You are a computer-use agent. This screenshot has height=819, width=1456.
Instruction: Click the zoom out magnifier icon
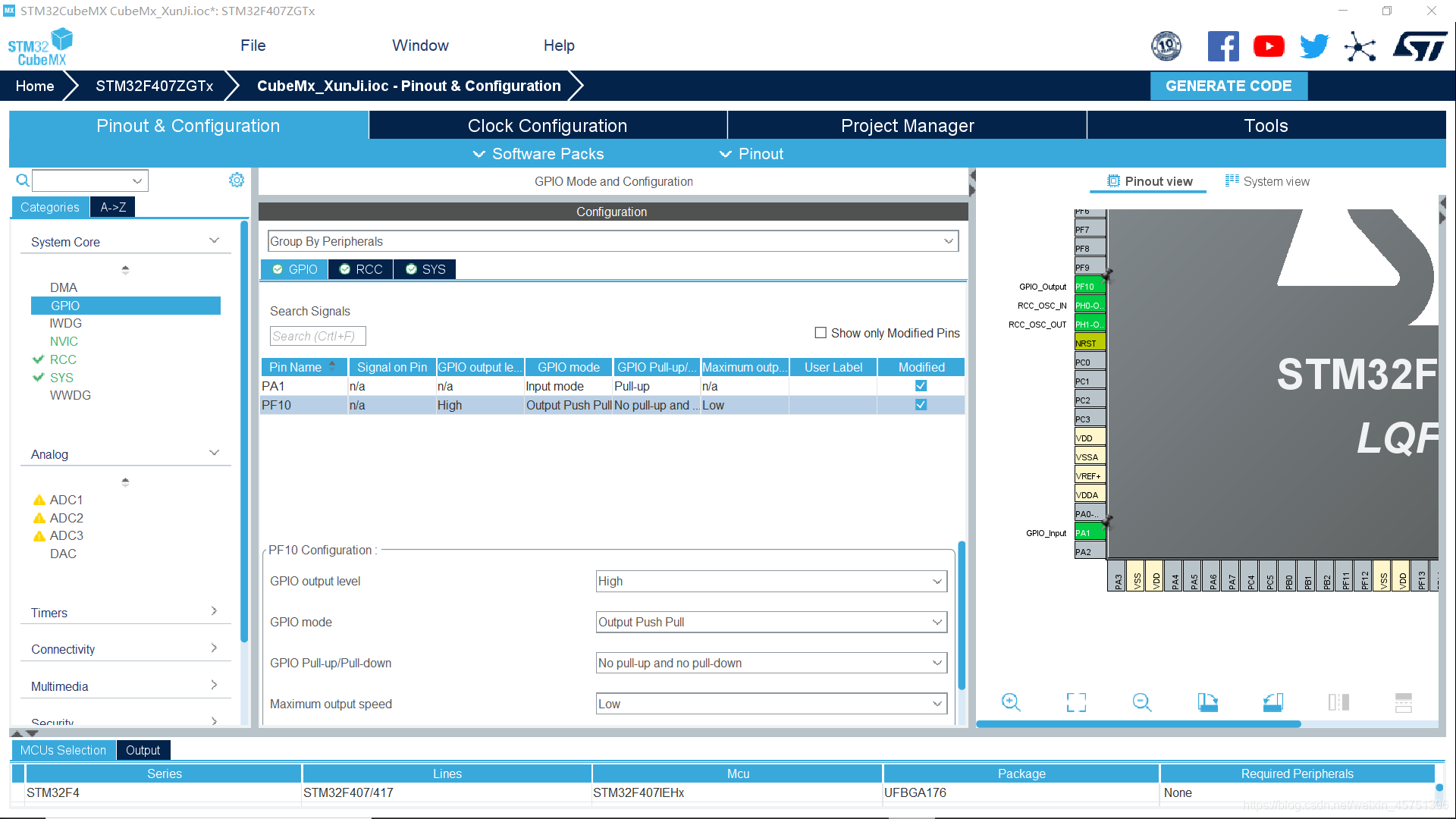1141,702
